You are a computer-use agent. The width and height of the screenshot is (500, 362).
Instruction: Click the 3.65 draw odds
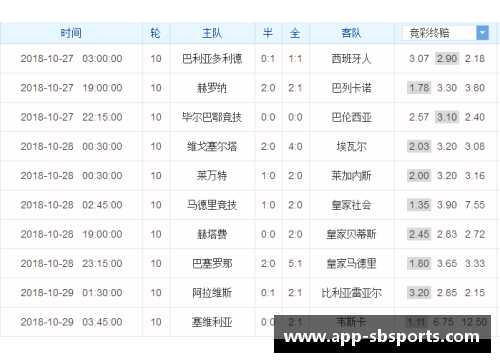447,264
